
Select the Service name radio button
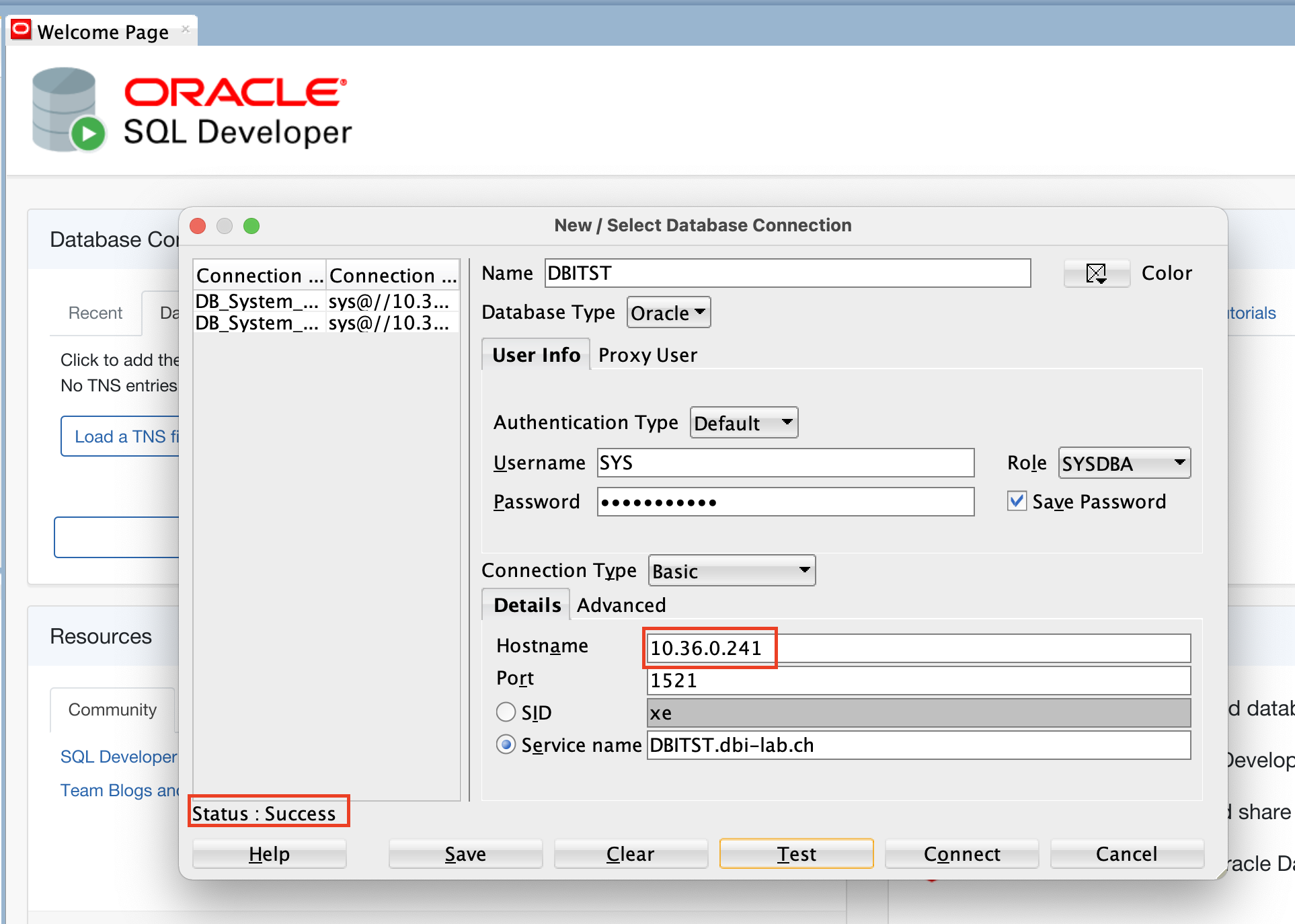point(506,744)
